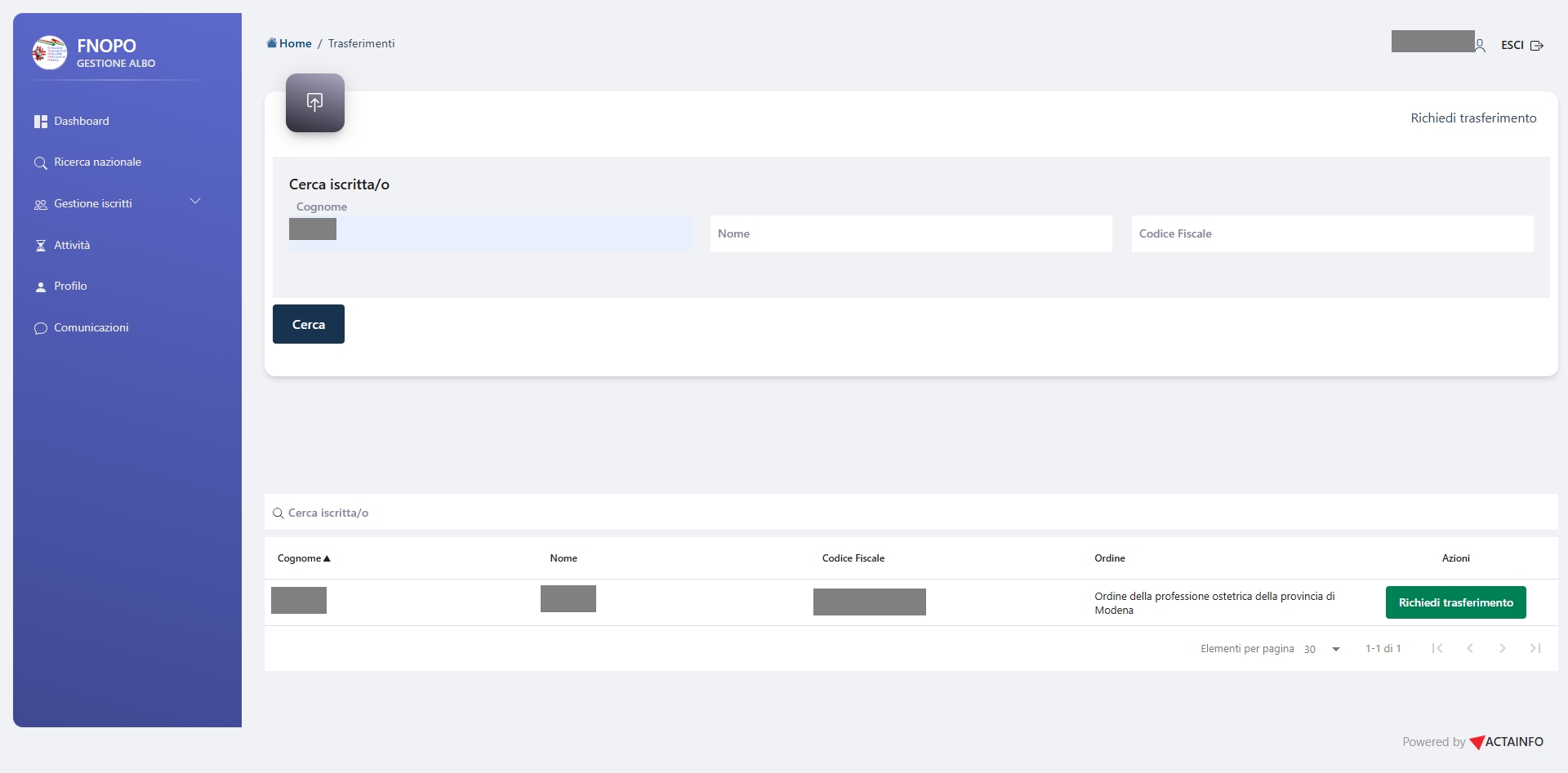Click the green Richiedi trasferimento button
1568x773 pixels.
pos(1455,602)
